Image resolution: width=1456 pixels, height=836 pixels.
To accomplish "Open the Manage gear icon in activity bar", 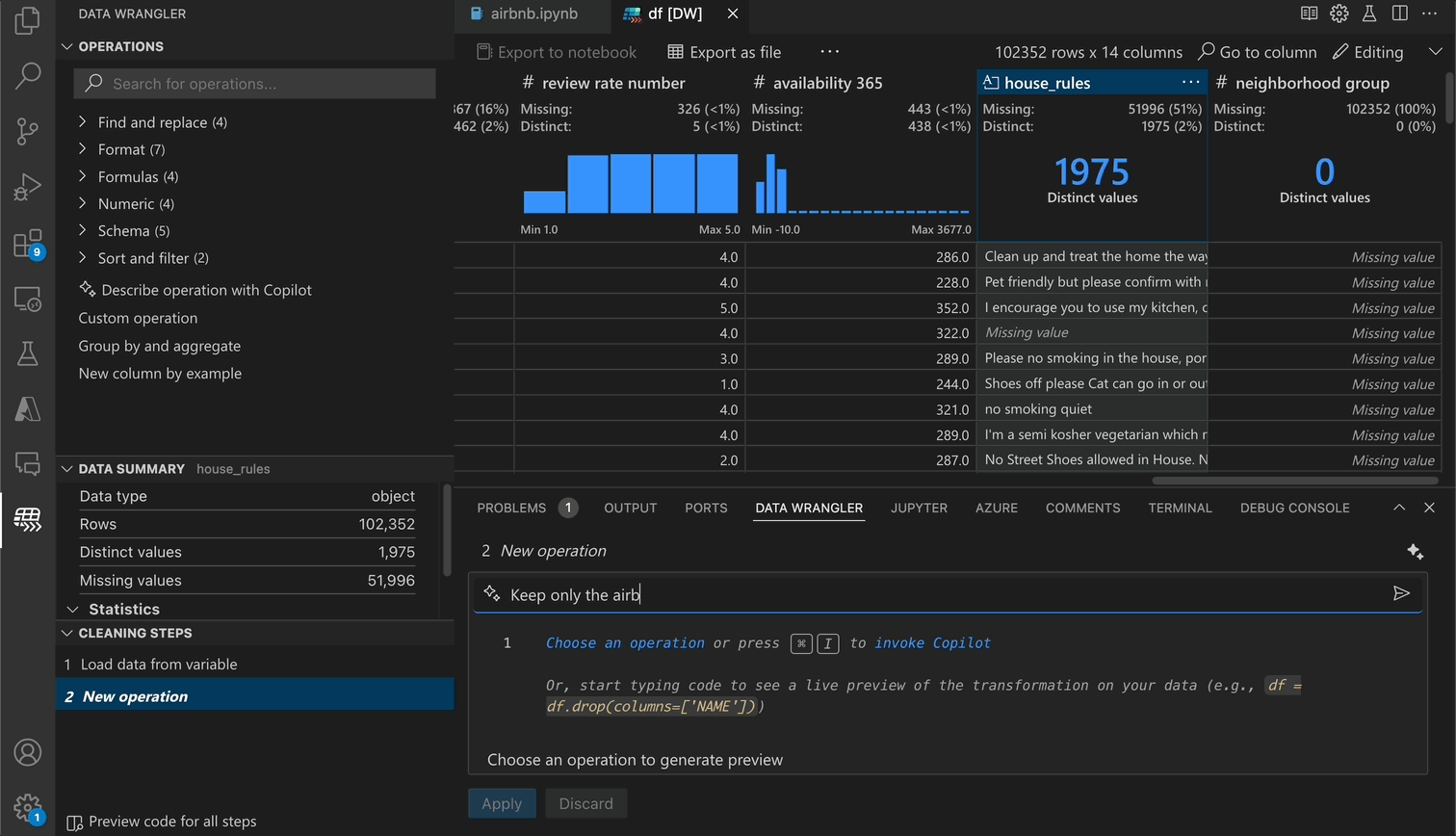I will coord(28,807).
